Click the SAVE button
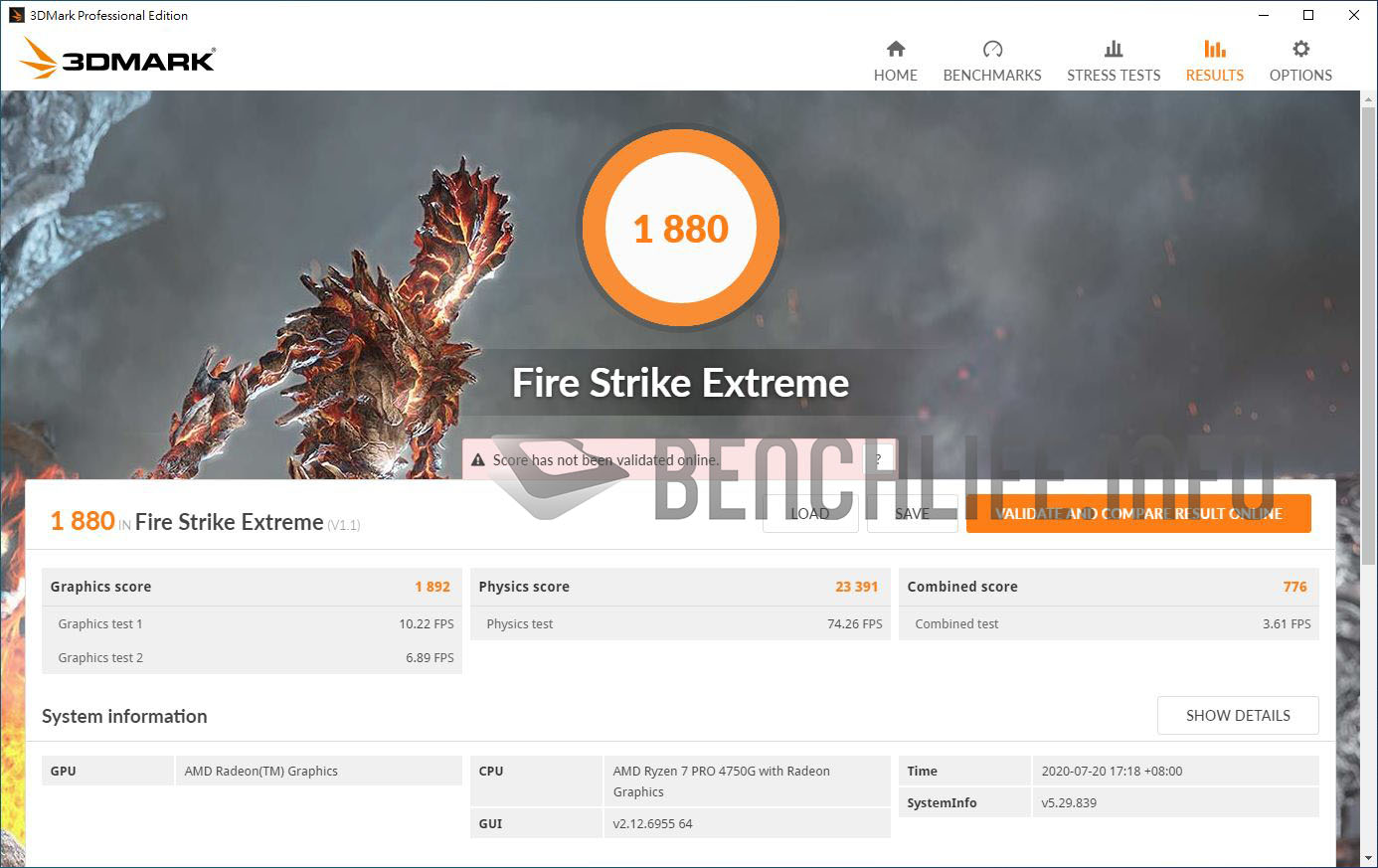 [912, 513]
